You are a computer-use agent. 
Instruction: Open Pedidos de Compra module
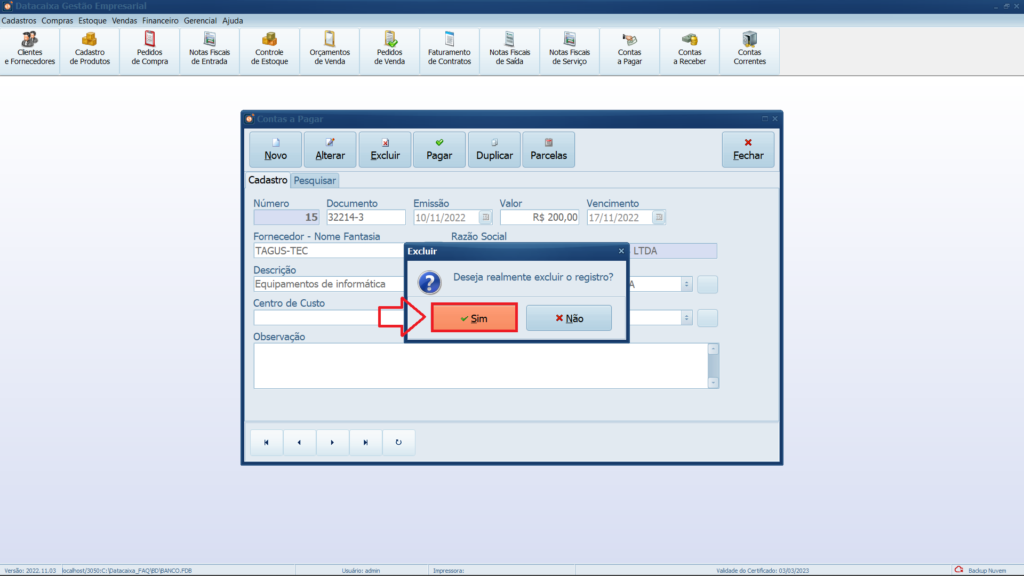coord(150,49)
